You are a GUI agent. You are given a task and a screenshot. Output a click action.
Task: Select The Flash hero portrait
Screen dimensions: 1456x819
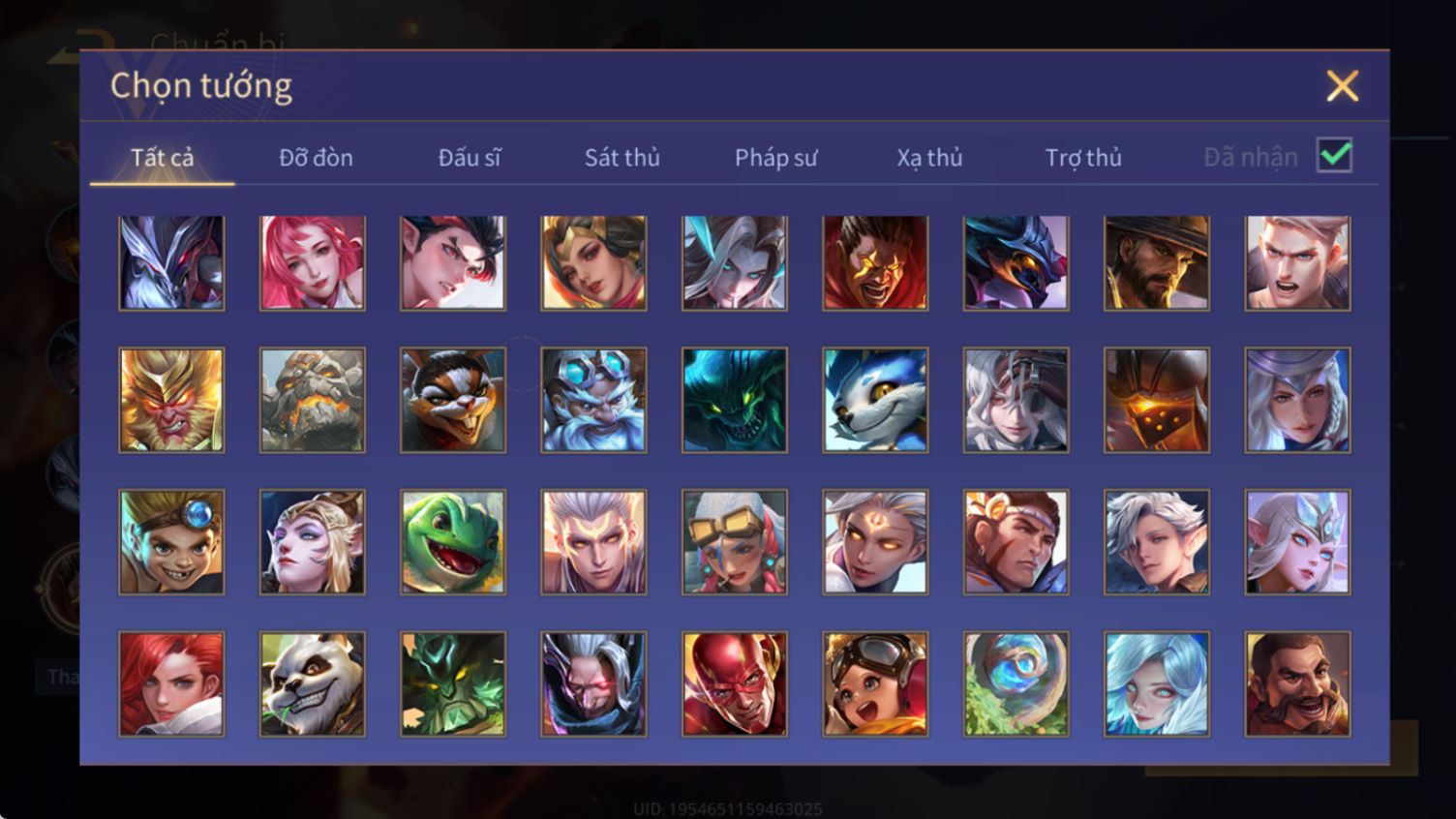click(x=735, y=683)
